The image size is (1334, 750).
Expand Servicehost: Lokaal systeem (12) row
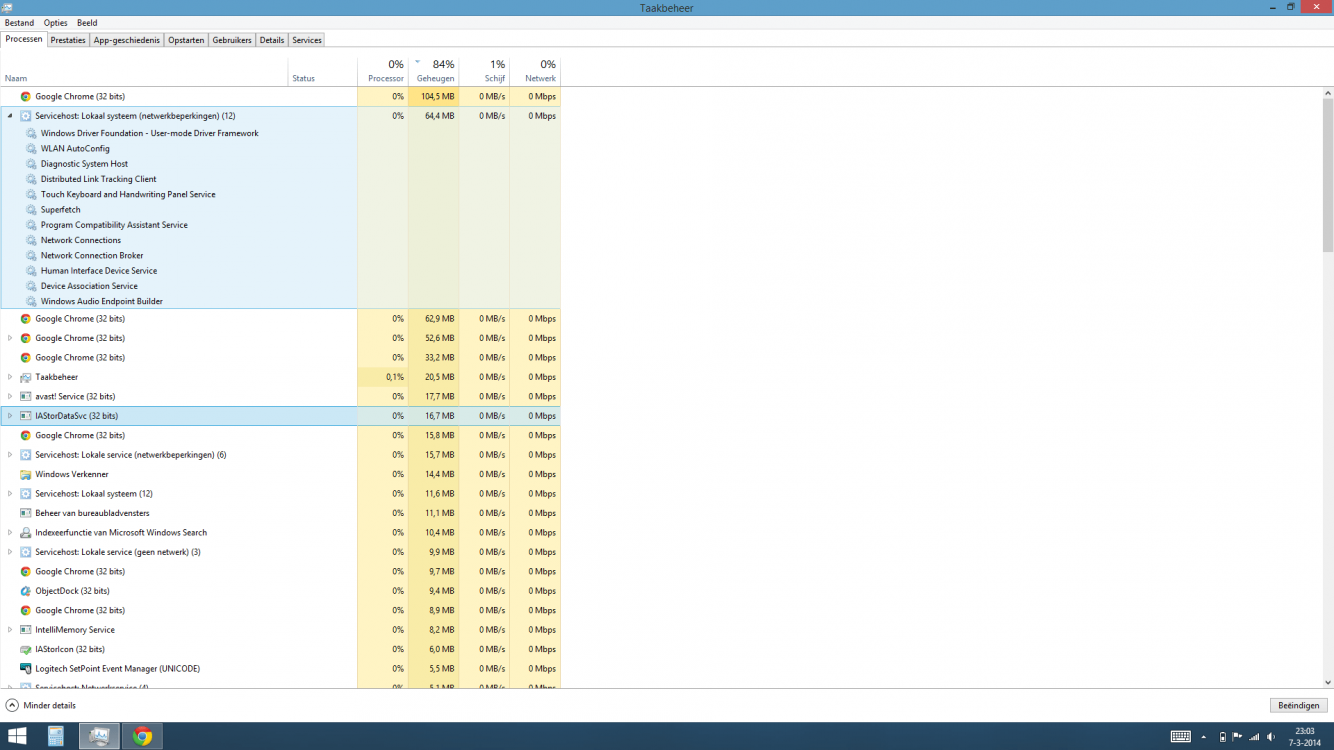(x=10, y=494)
